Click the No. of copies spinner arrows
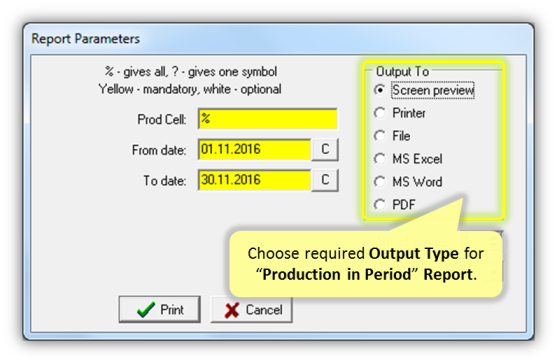The width and height of the screenshot is (557, 363). (494, 242)
